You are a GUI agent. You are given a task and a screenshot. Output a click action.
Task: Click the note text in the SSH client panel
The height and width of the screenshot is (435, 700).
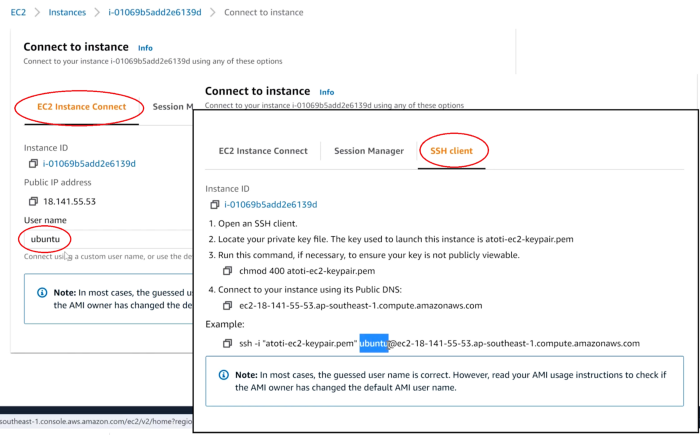tap(450, 381)
